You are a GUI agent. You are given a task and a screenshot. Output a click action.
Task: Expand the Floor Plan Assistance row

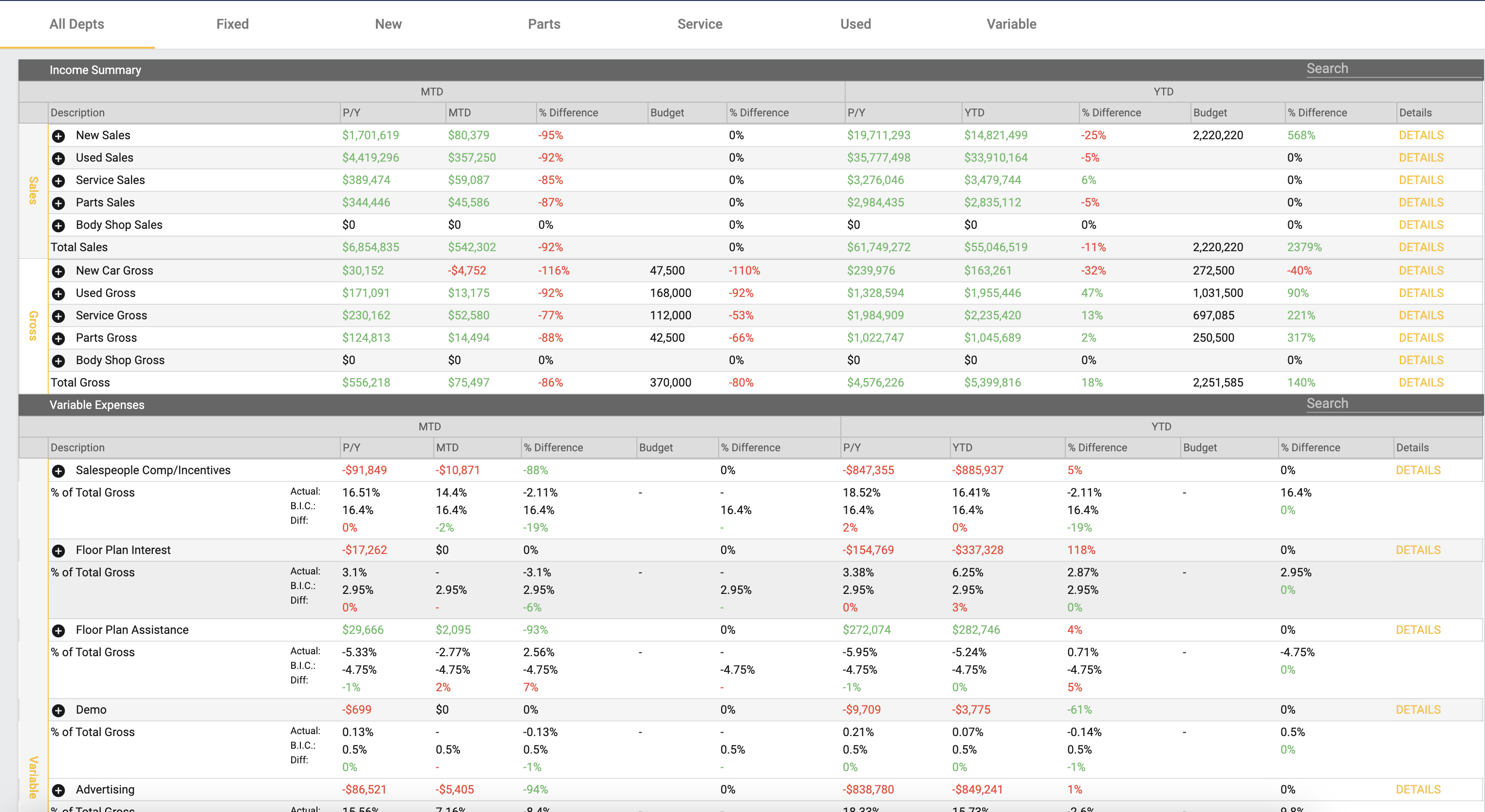(58, 631)
